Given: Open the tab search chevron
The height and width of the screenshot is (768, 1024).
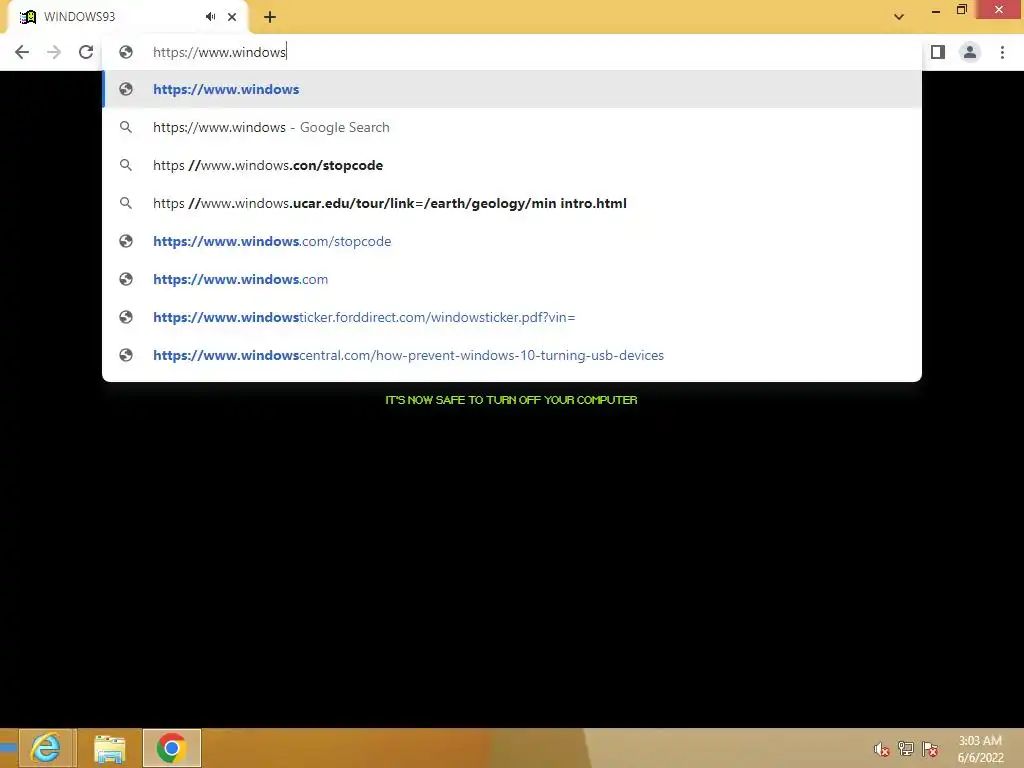Looking at the screenshot, I should coord(899,17).
